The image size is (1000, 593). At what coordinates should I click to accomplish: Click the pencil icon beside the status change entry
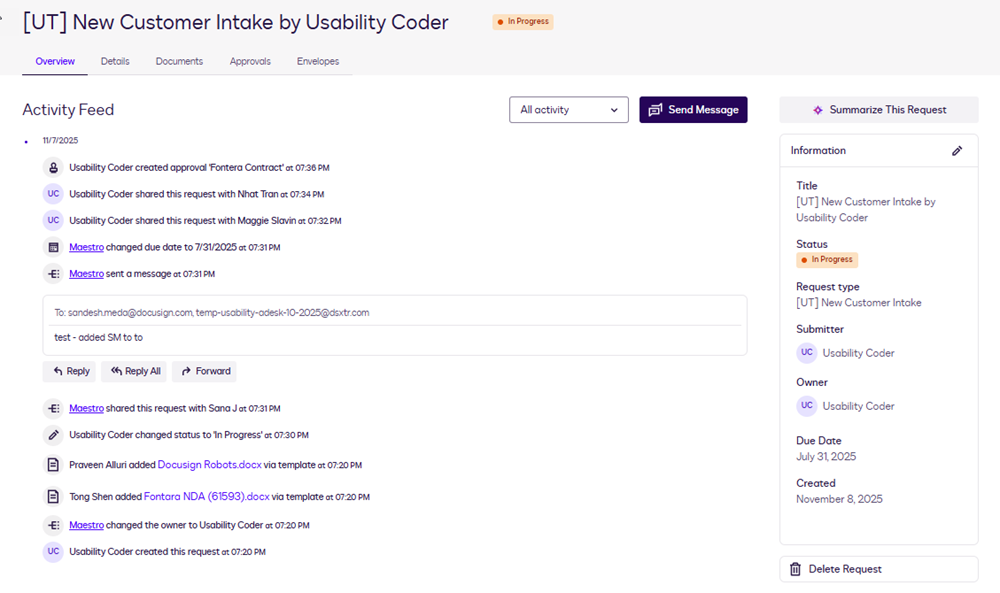click(53, 435)
